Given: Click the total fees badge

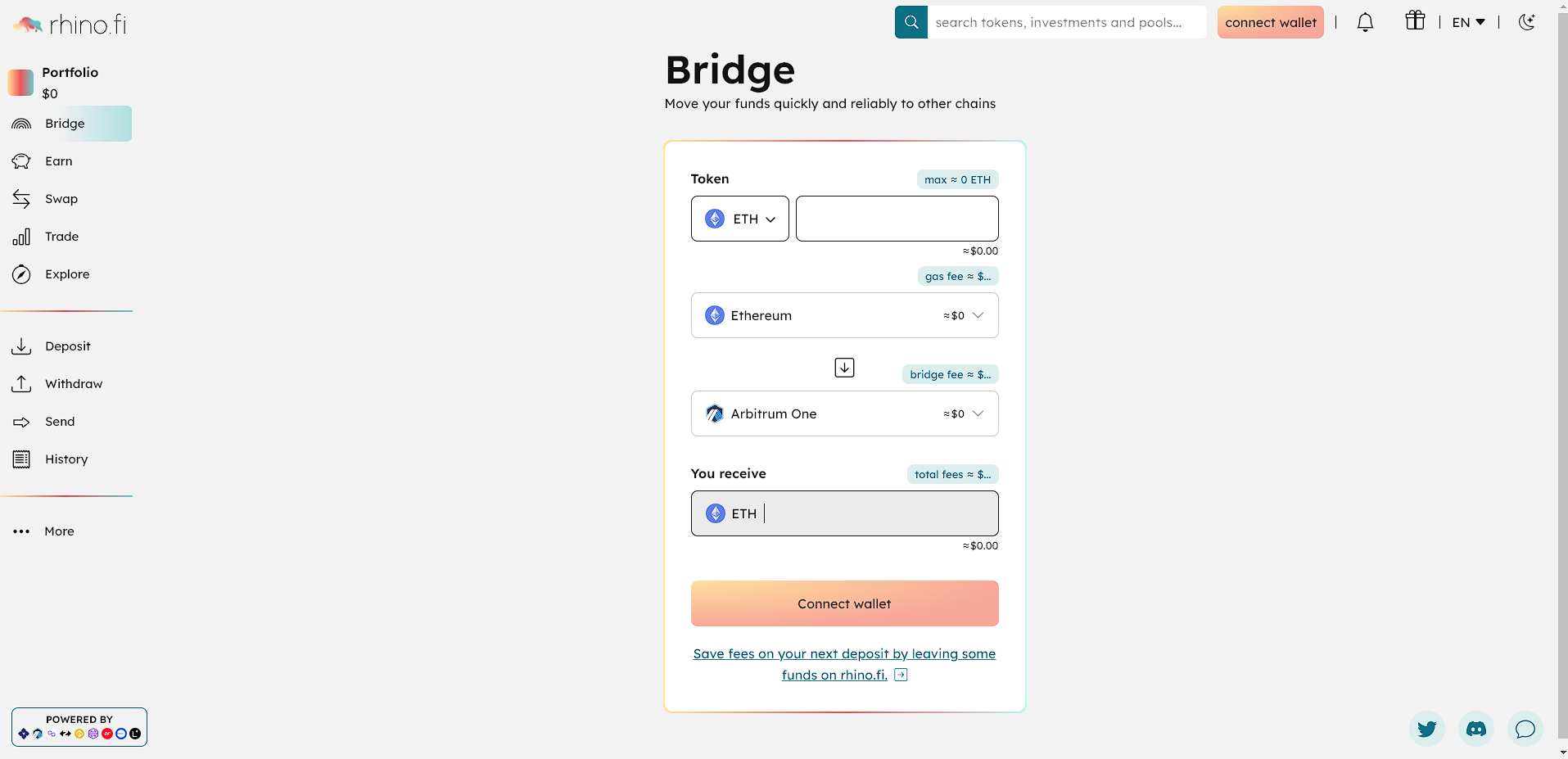Looking at the screenshot, I should coord(953,474).
